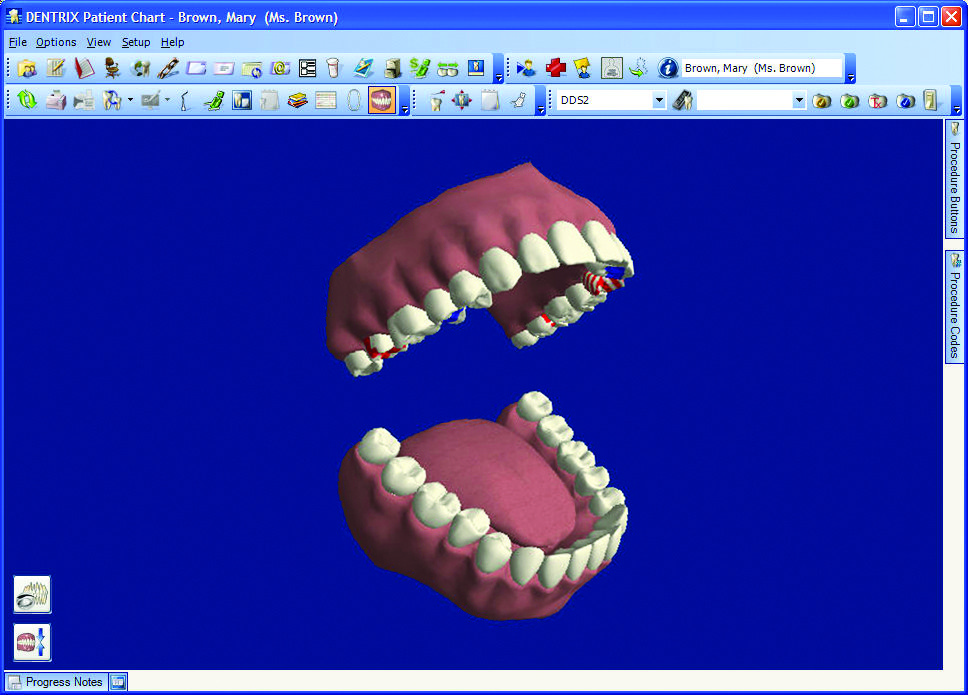Click the blue patient info icon beside Brown, Mary

[667, 68]
